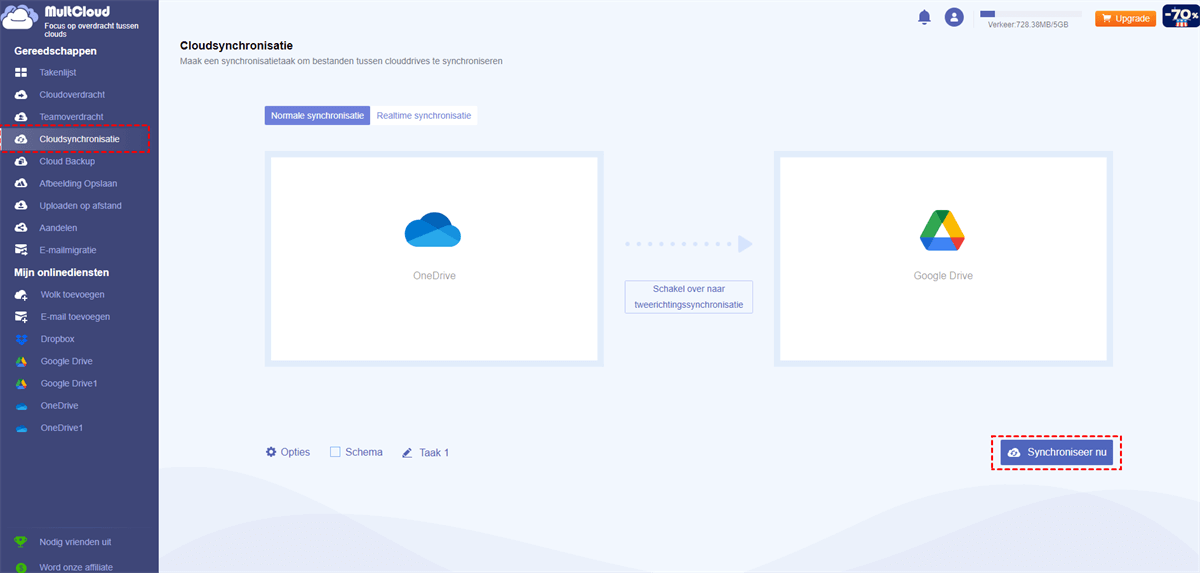Click the Dropbox sidebar label
This screenshot has height=573, width=1200.
click(x=58, y=339)
